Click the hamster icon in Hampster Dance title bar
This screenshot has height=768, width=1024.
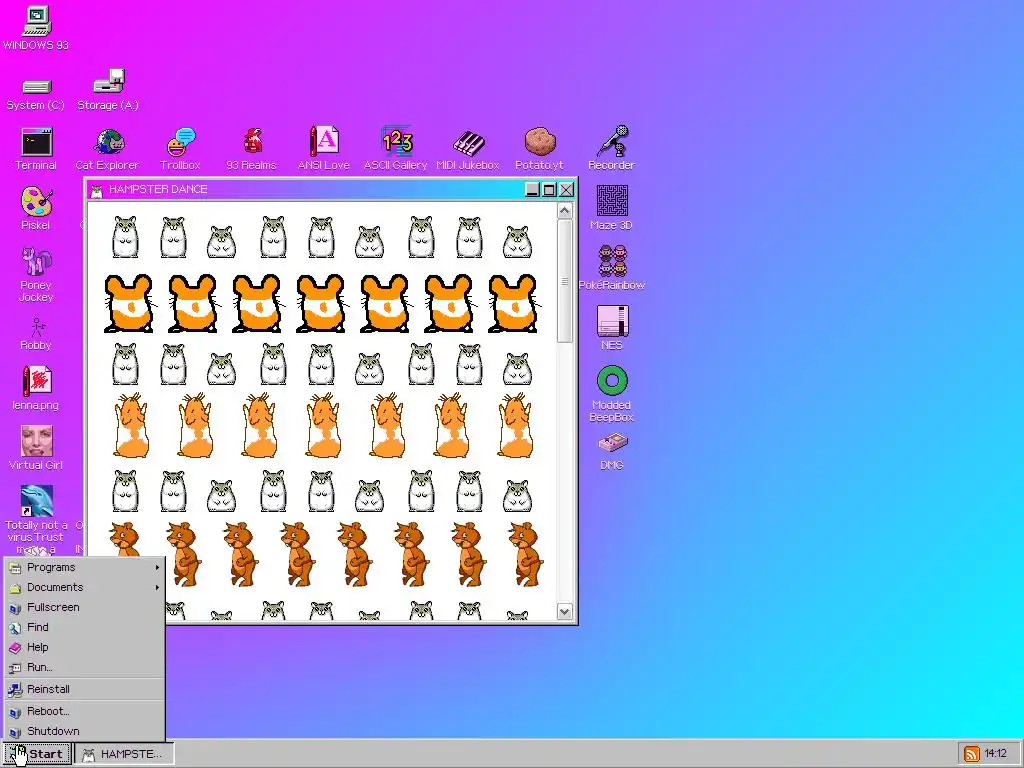point(97,190)
